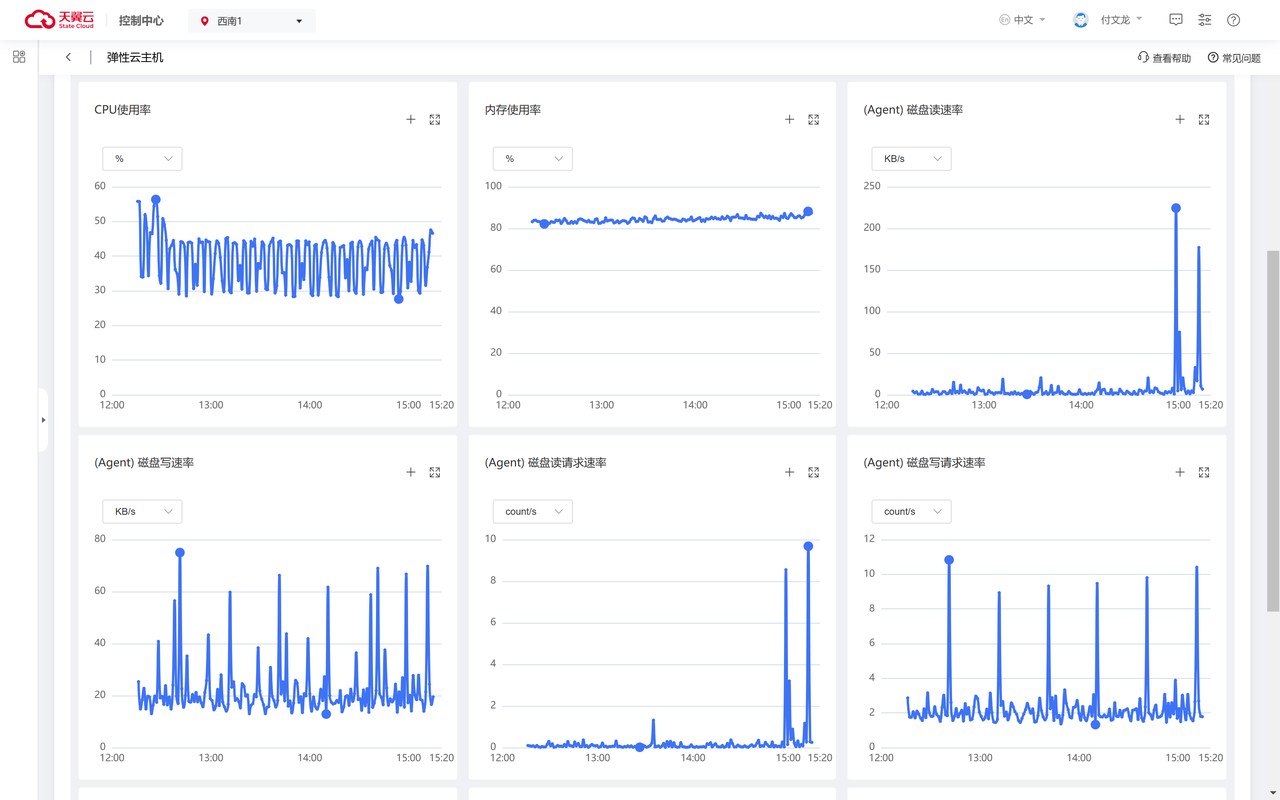The image size is (1280, 800).
Task: Click the scrollbar down arrow
Action: coord(1273,793)
